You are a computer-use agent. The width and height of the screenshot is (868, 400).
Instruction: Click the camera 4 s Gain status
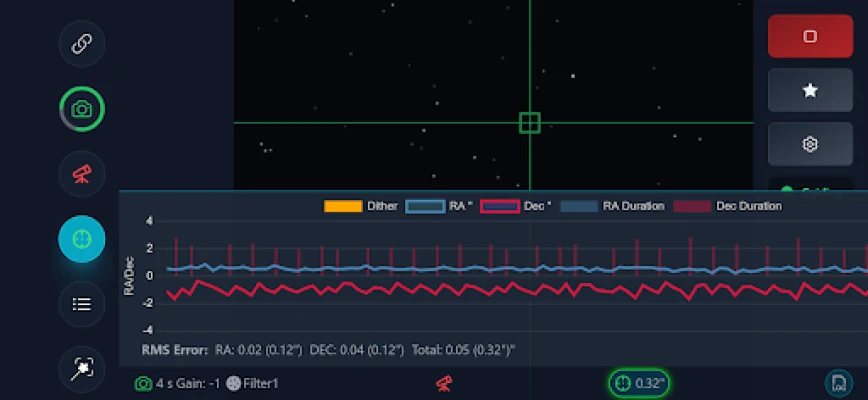click(x=177, y=383)
